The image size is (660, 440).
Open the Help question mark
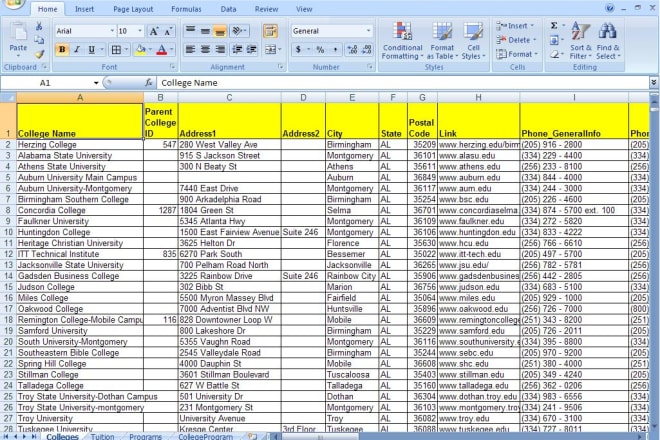[609, 8]
